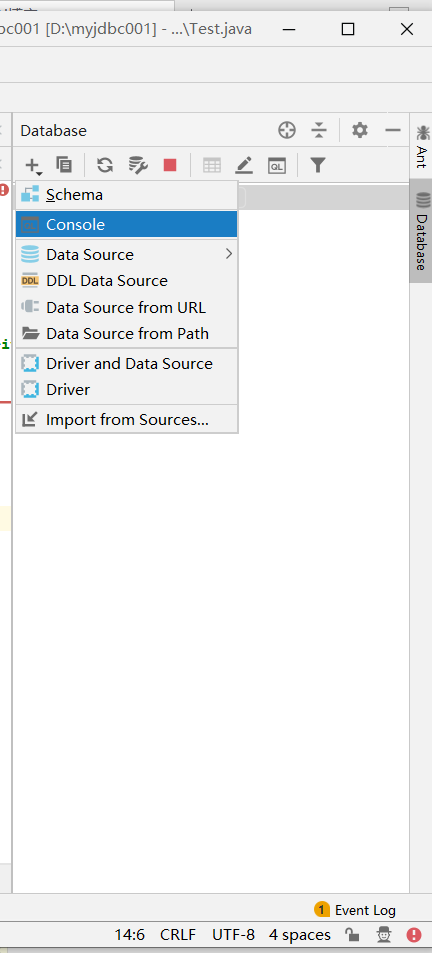Open the Ant side tab

click(x=422, y=146)
